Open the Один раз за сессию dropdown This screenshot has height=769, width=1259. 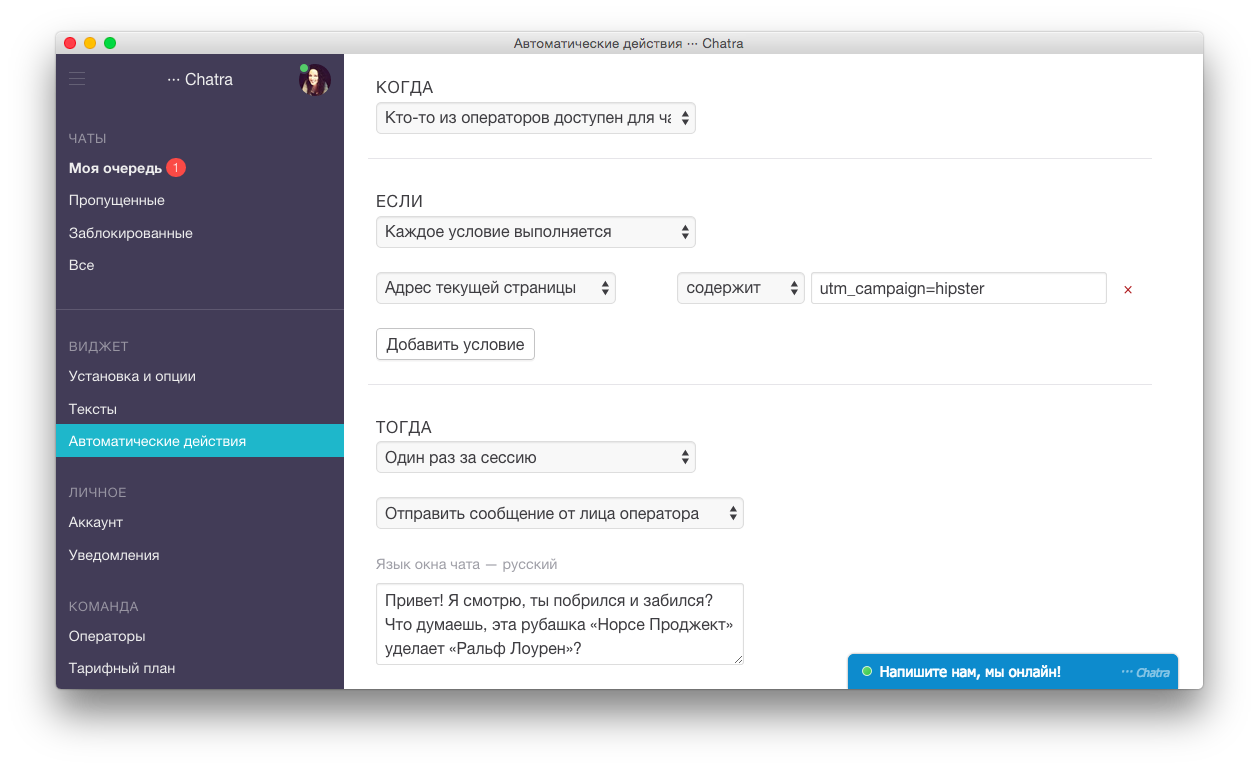[535, 458]
